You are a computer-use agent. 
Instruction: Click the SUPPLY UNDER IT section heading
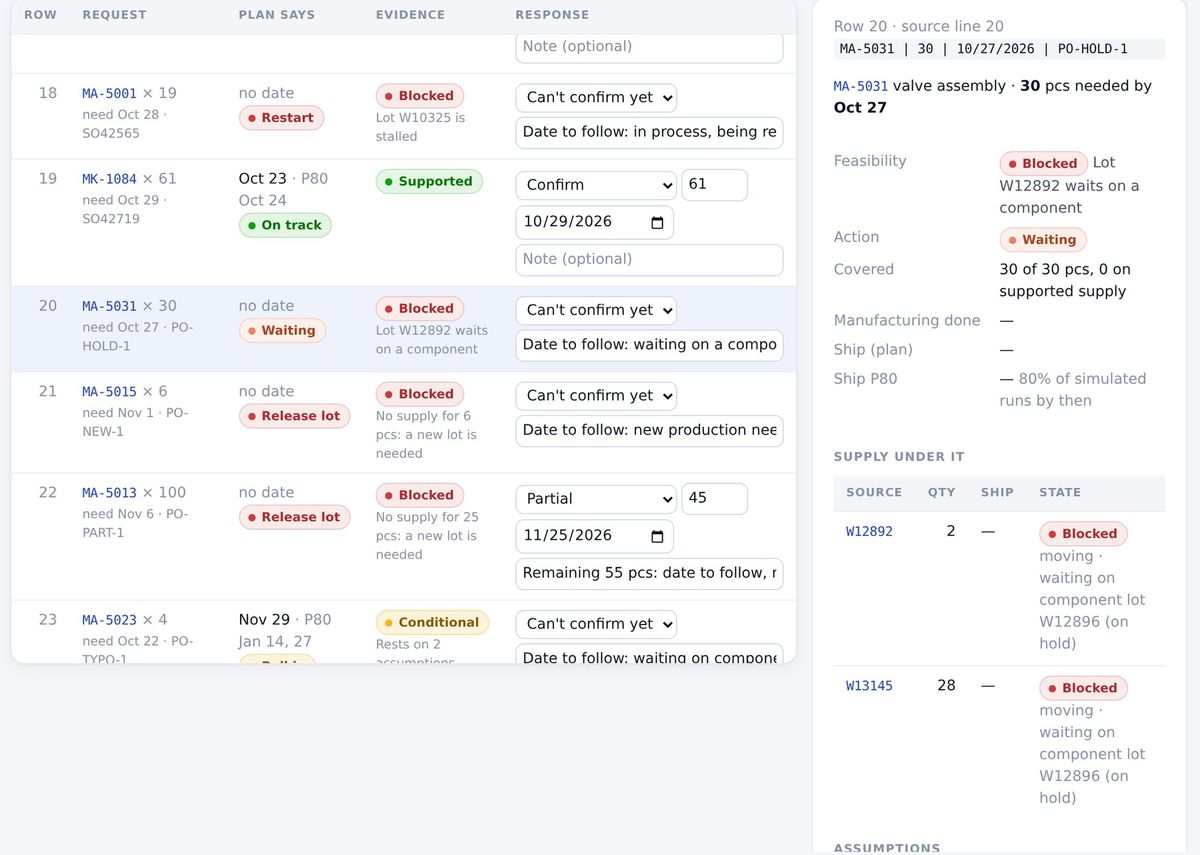899,457
